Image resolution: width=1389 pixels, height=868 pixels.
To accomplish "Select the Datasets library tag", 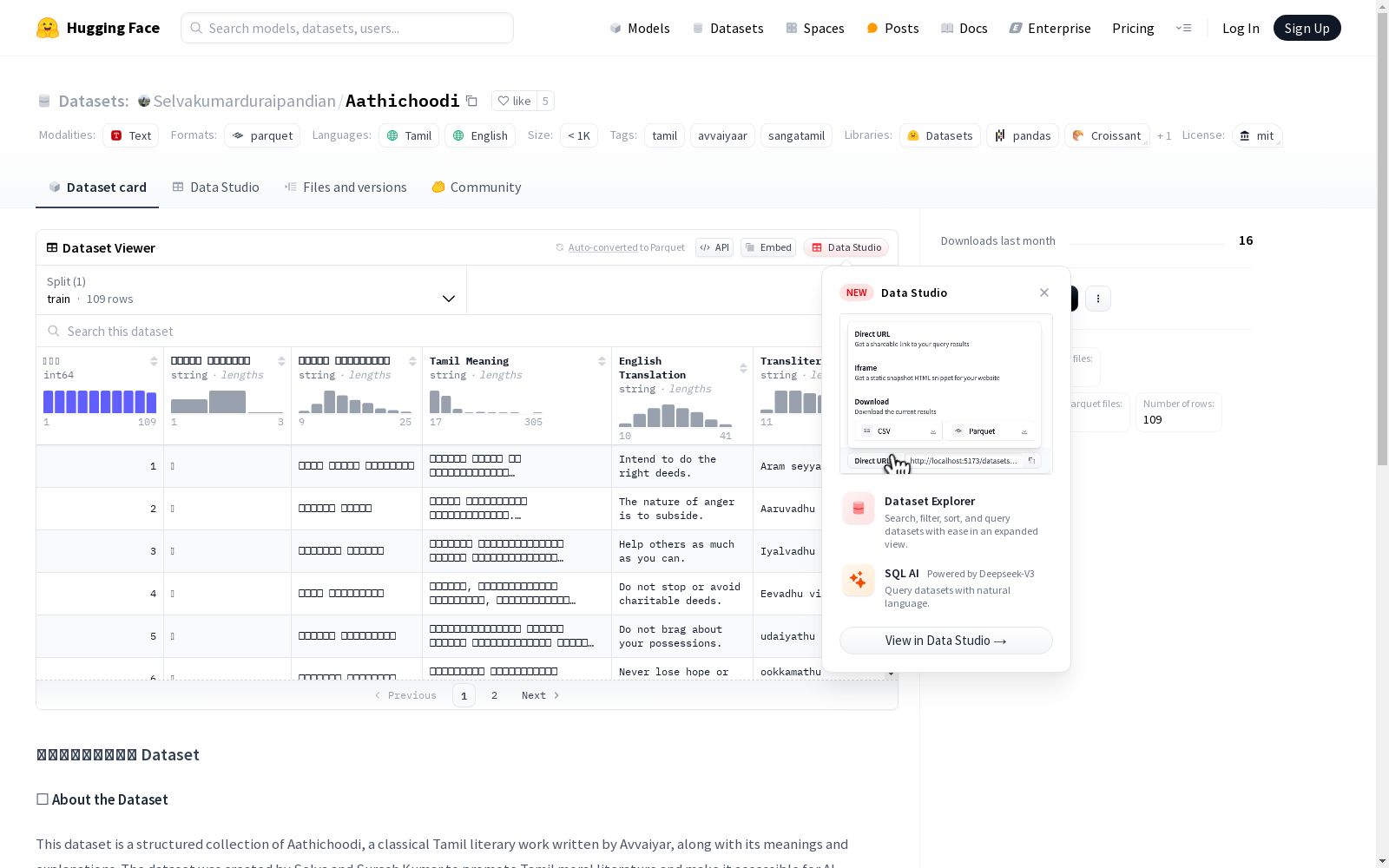I will 940,135.
